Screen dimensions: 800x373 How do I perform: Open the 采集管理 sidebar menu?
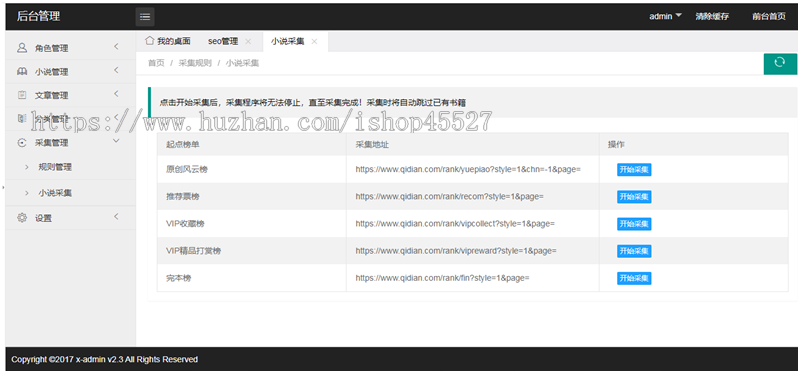tap(70, 143)
